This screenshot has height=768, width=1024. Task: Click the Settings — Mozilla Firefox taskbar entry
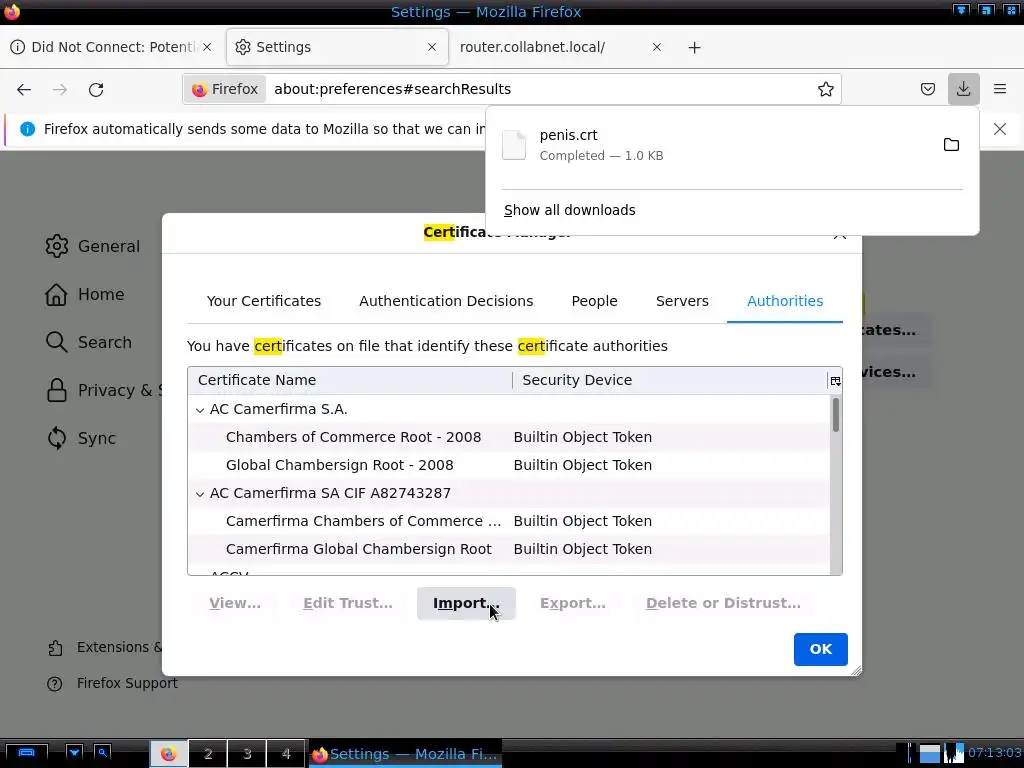[405, 754]
